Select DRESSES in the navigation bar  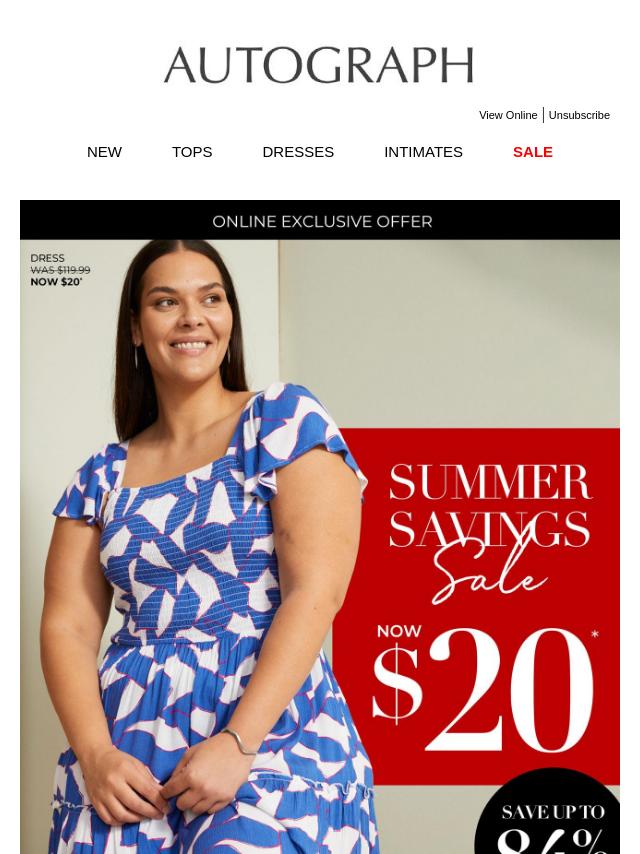(x=298, y=152)
